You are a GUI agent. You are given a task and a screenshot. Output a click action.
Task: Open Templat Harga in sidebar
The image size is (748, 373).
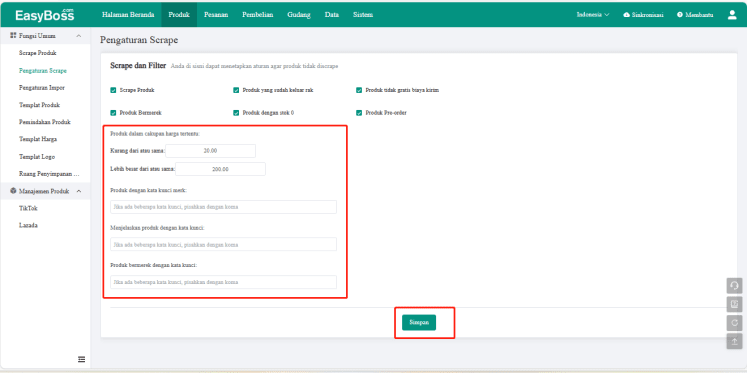(x=38, y=139)
